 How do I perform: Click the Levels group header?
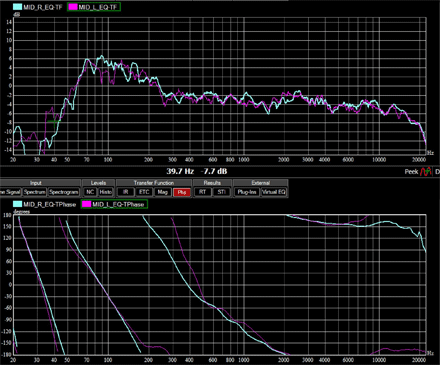tap(98, 183)
